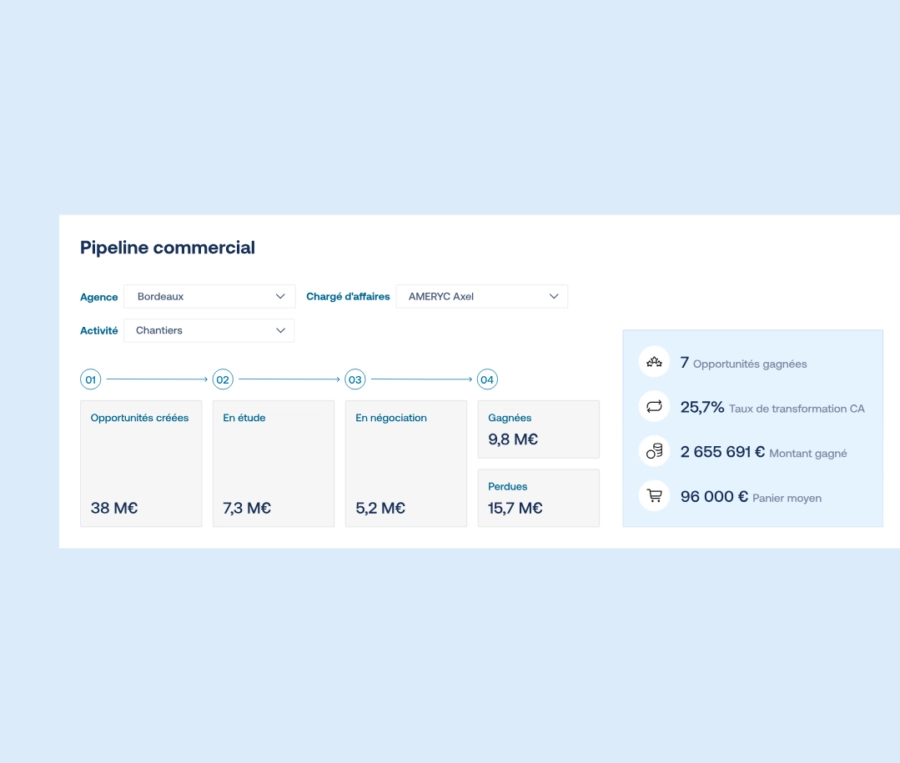The image size is (900, 763).
Task: Open the Chargé d'affaires dropdown showing AMERYC Axel
Action: click(x=482, y=296)
